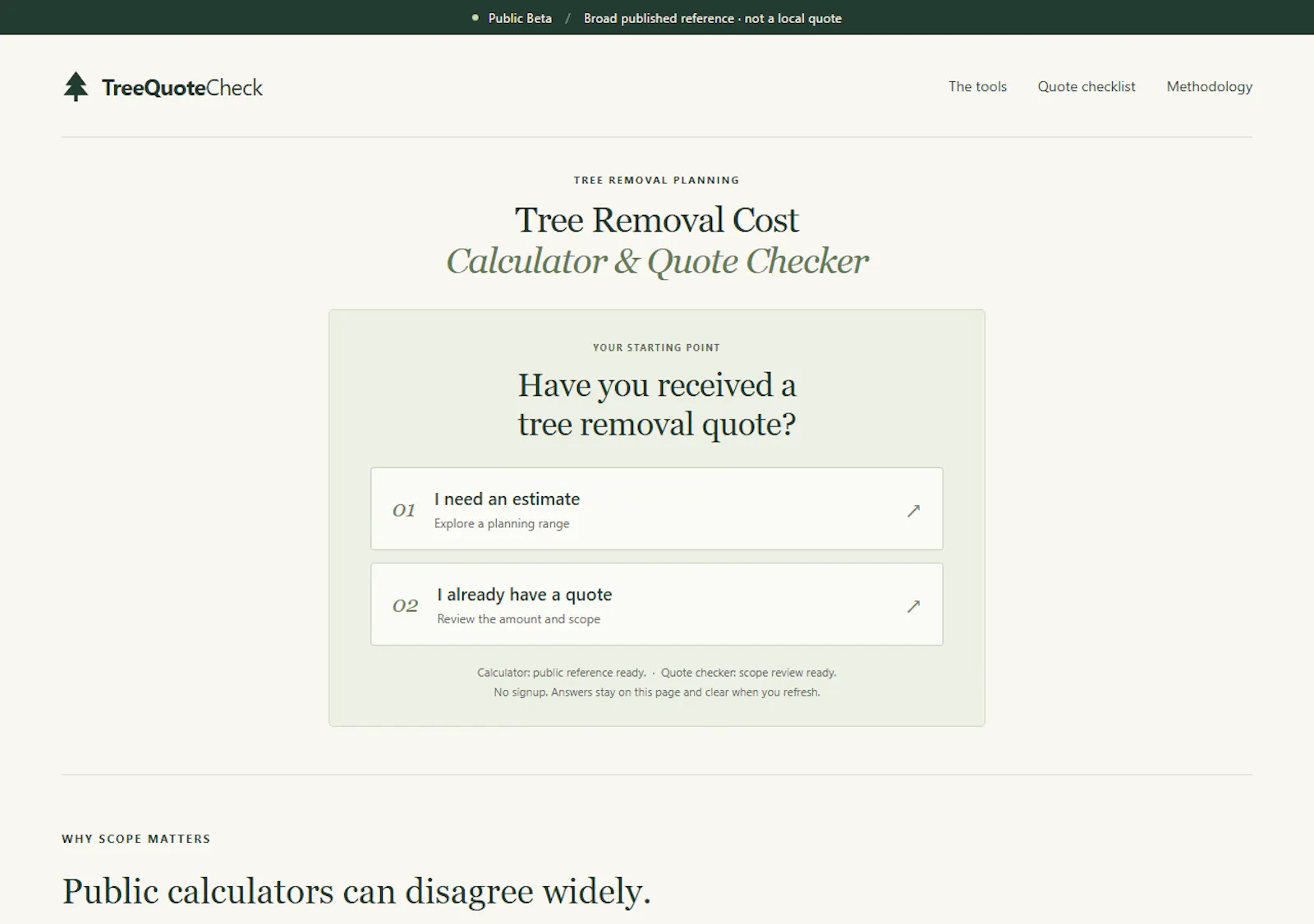Open the TreeQuoteCheck home link

pos(163,87)
